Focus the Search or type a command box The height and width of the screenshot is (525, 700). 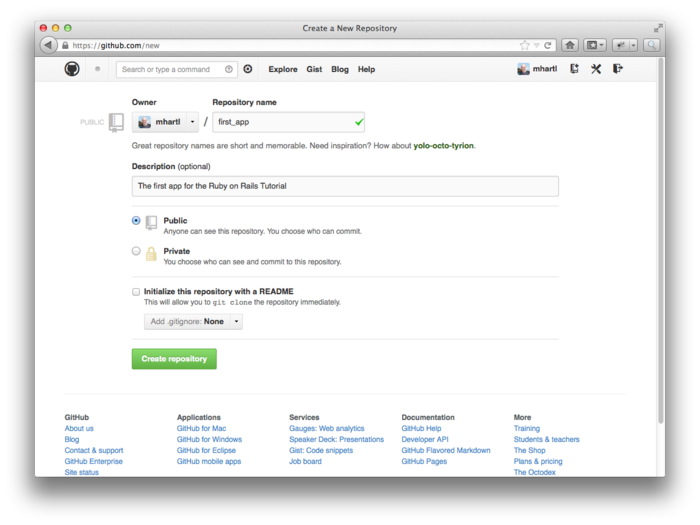click(x=177, y=69)
